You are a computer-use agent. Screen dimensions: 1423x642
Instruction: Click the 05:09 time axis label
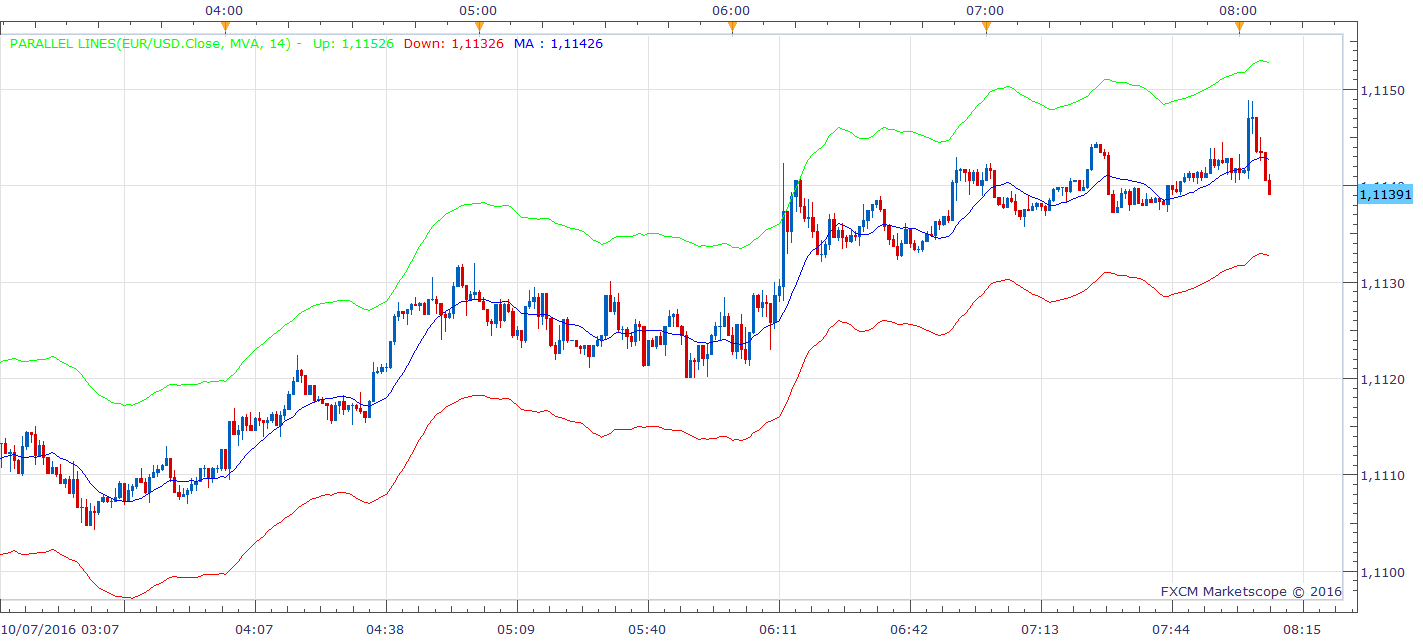pos(516,630)
